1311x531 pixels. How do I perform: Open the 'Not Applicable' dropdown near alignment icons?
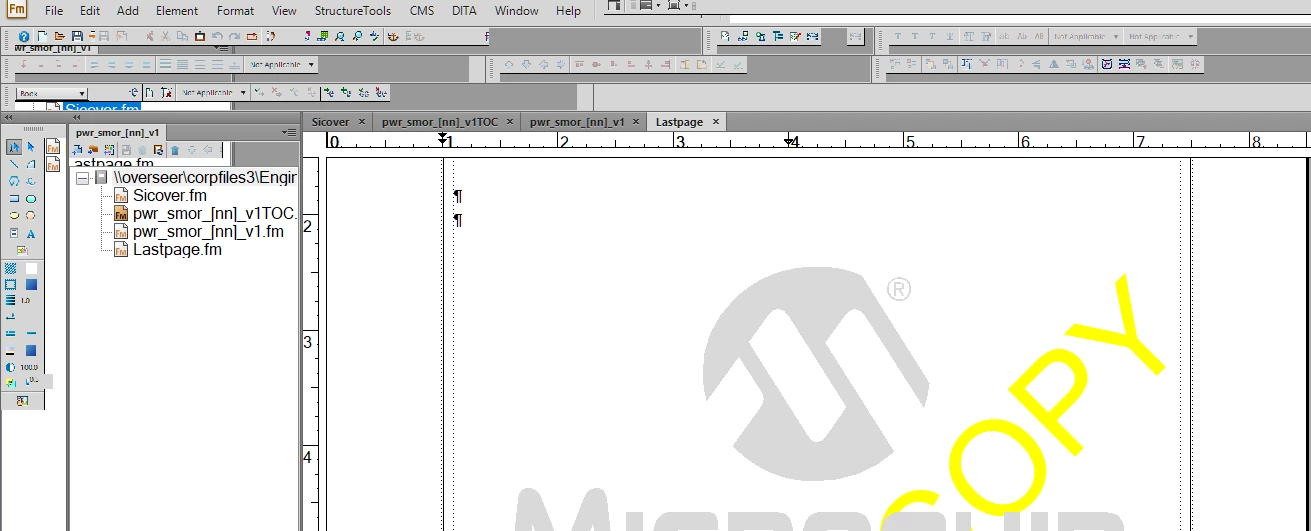click(x=282, y=64)
